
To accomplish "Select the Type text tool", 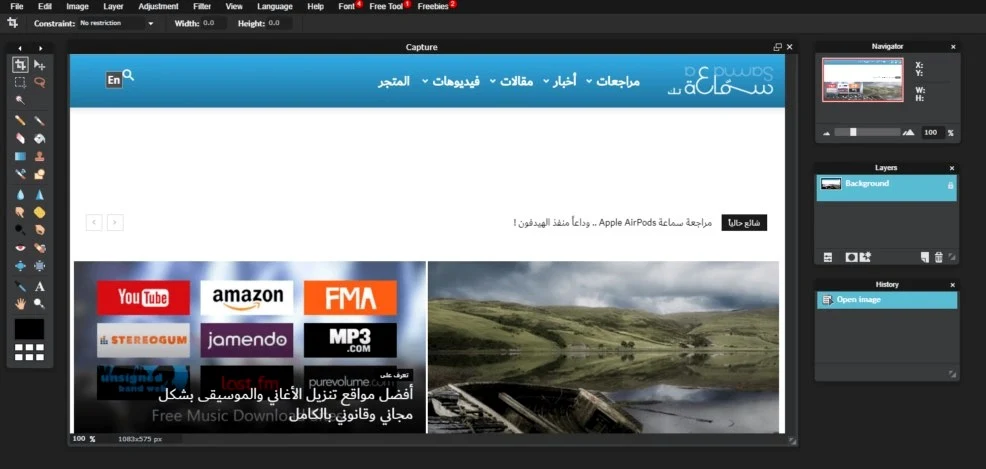I will click(x=40, y=287).
